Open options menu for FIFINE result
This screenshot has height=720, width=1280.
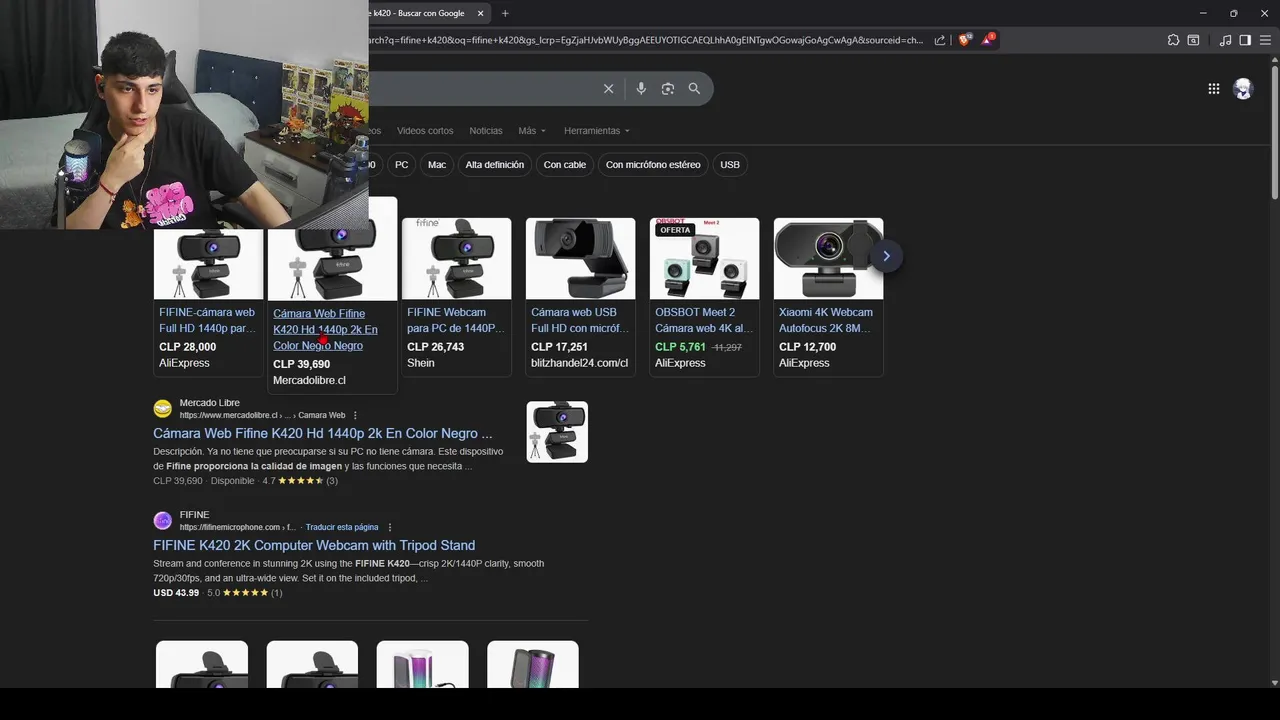(x=390, y=527)
